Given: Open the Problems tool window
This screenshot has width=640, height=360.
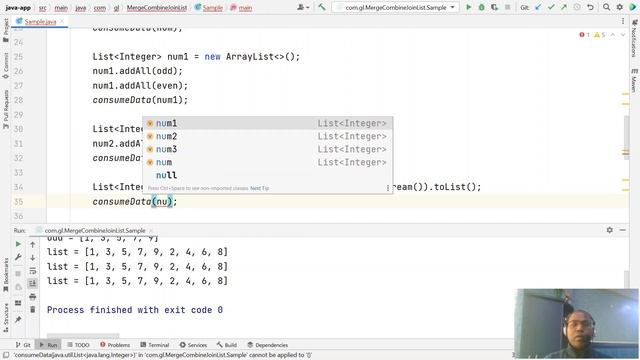Looking at the screenshot, I should [x=115, y=345].
